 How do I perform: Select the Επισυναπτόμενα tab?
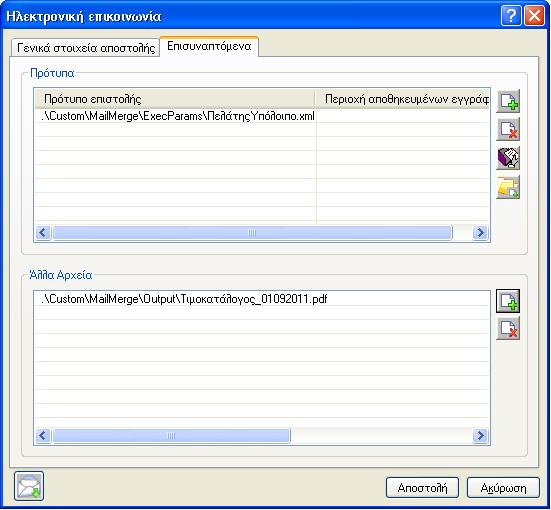209,46
